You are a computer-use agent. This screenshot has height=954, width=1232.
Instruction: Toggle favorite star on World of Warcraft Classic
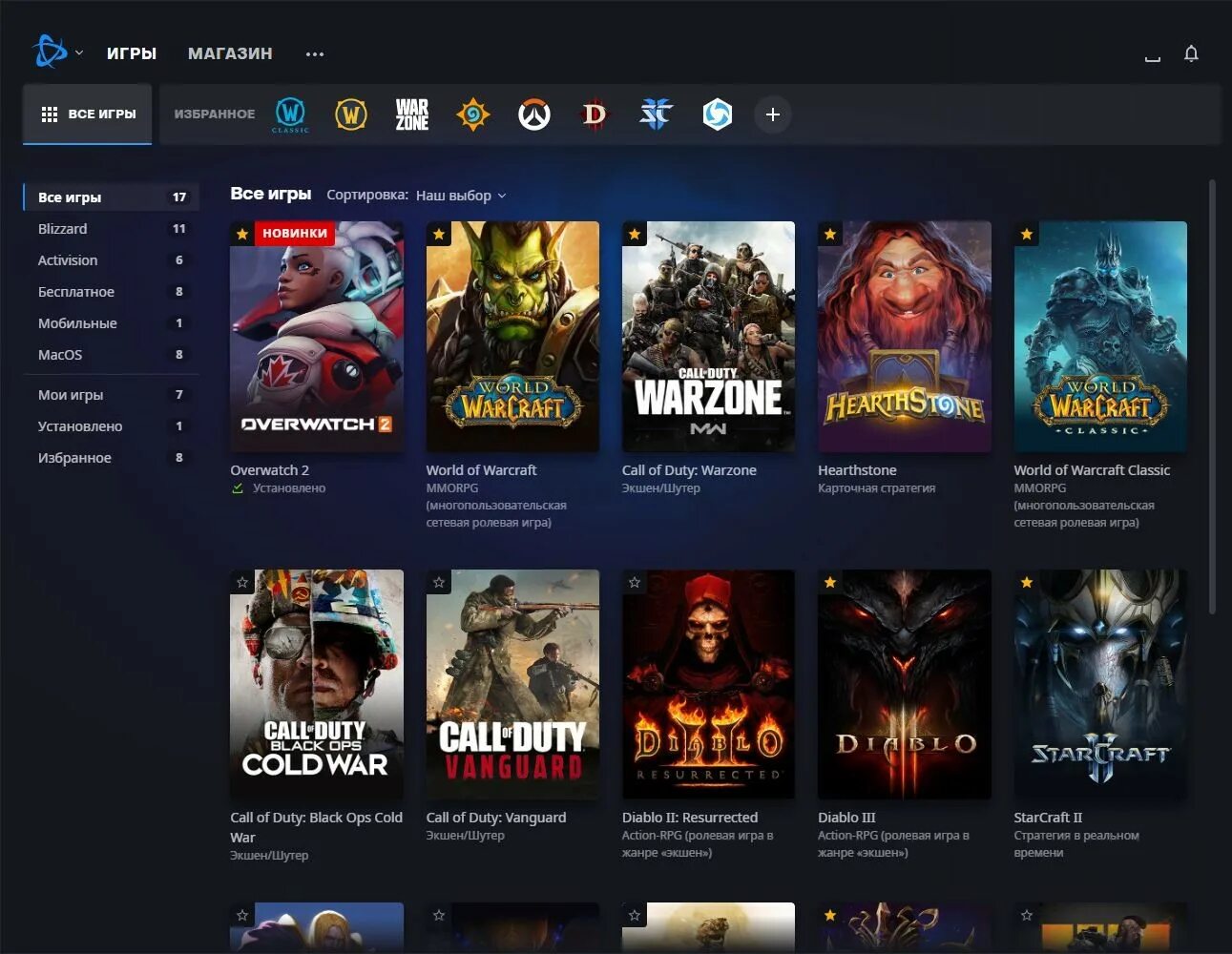(1027, 234)
